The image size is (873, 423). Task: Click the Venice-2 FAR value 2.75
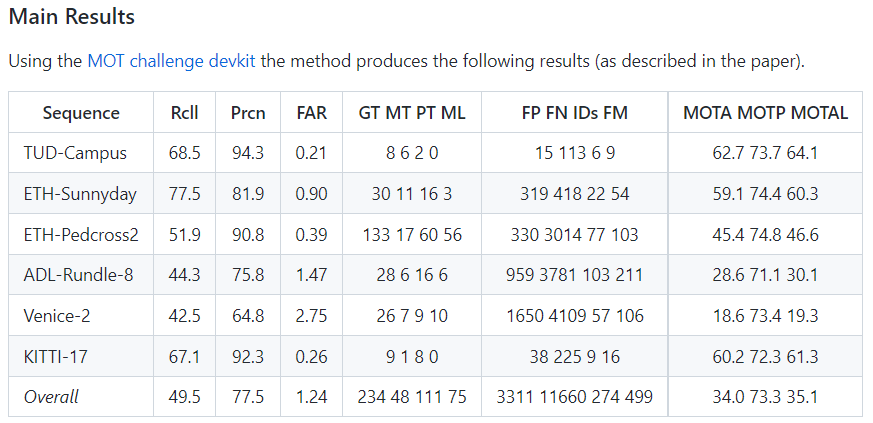[311, 316]
